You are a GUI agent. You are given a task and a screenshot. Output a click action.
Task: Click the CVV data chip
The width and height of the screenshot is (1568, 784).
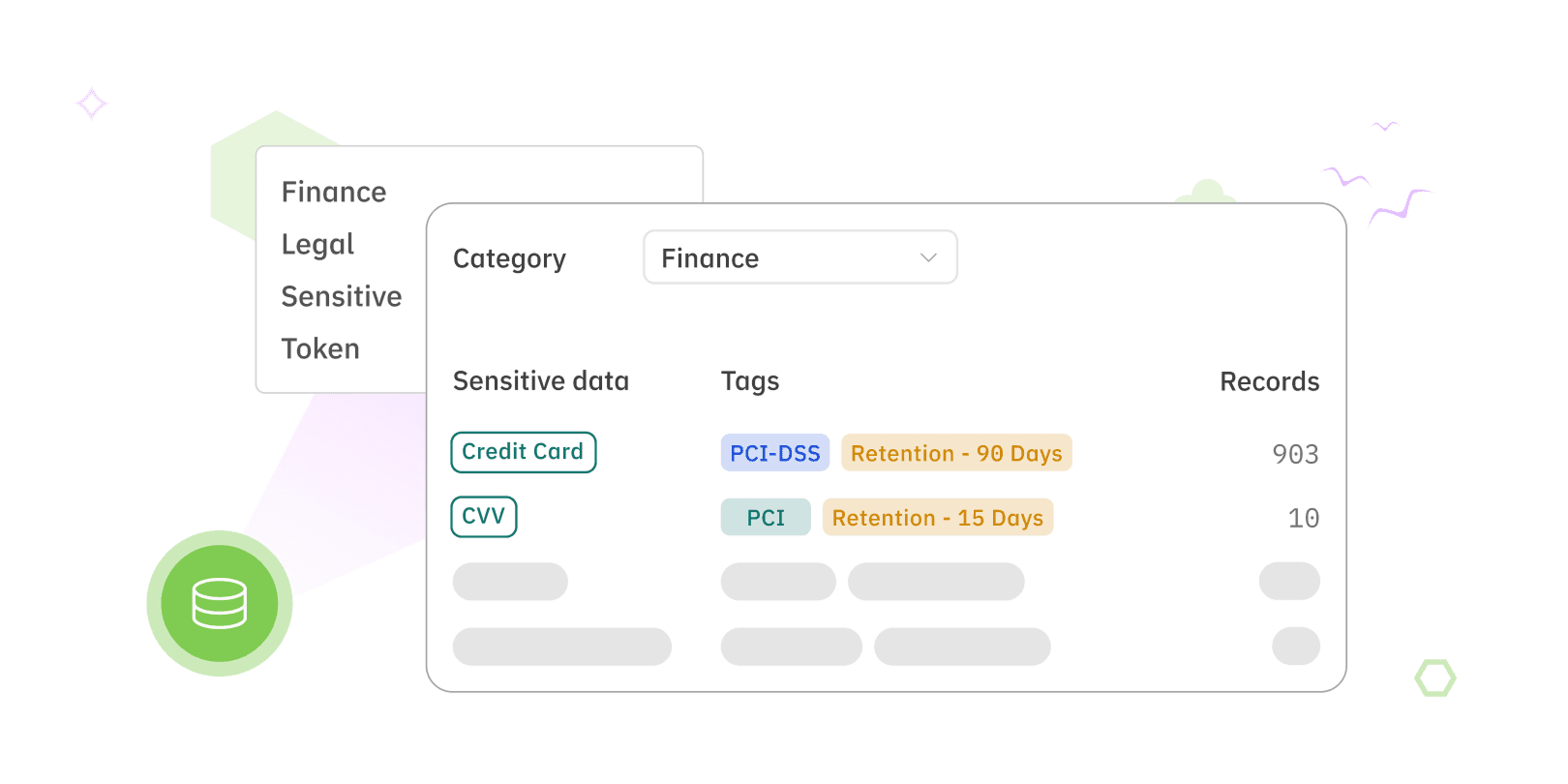484,517
